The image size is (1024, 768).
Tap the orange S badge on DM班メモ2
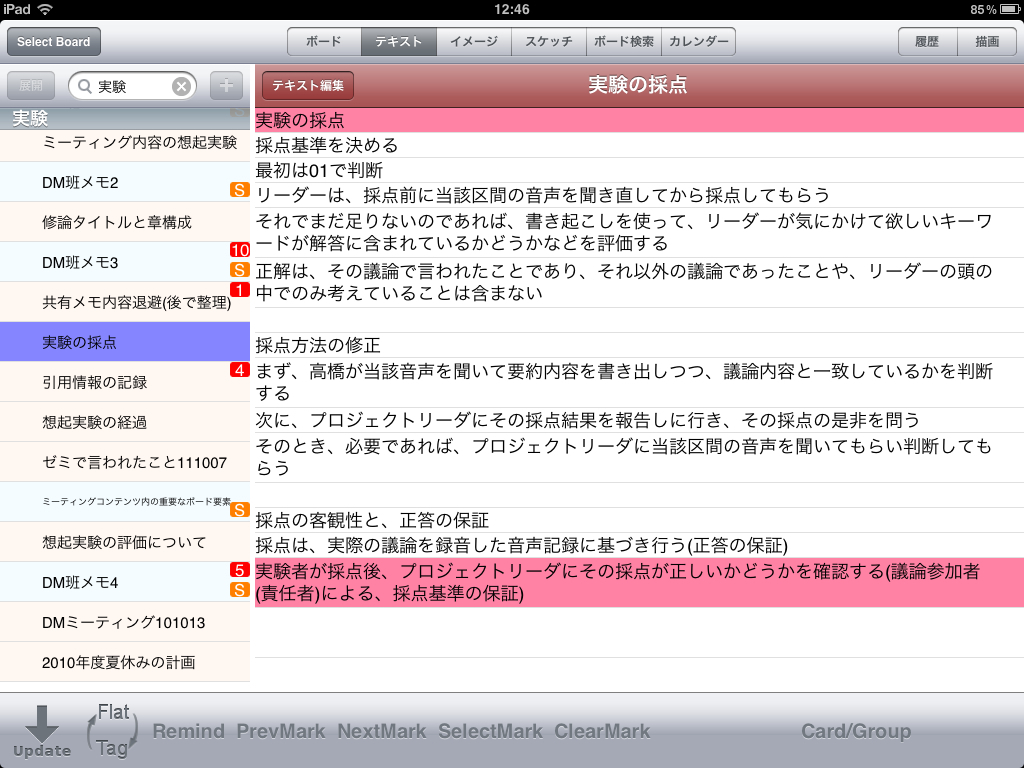click(x=239, y=190)
